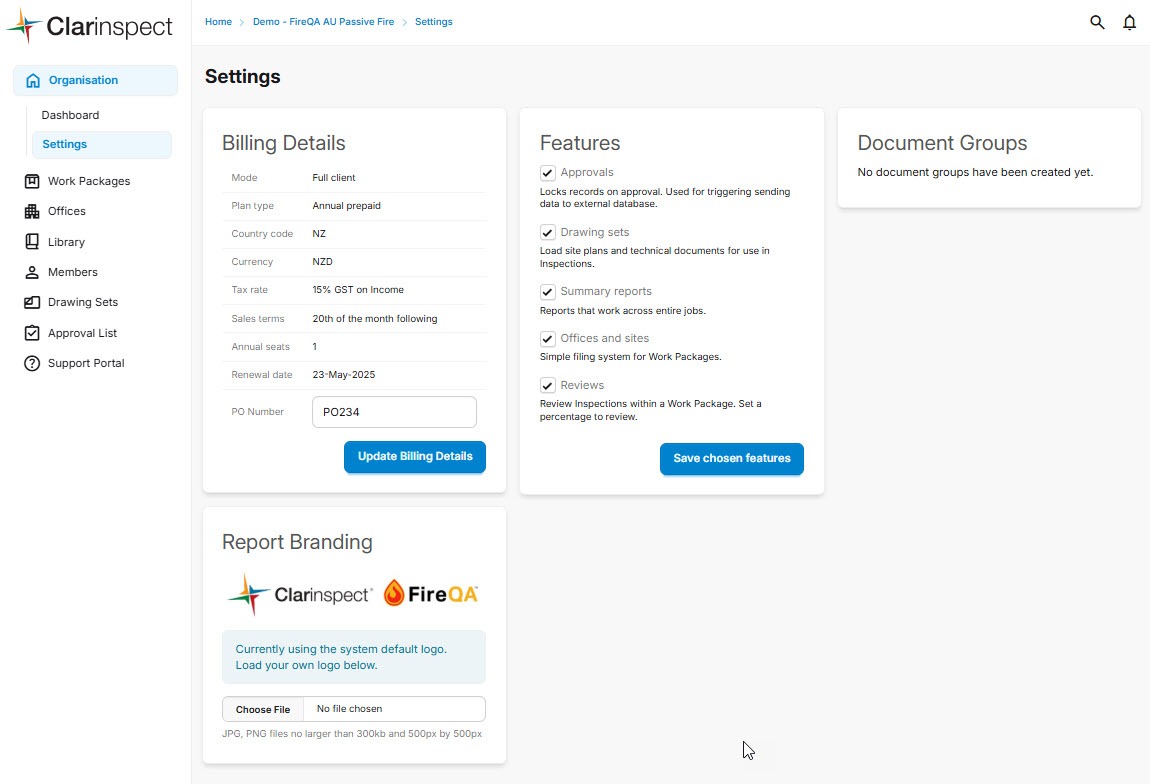
Task: Click the PO Number input field
Action: (394, 412)
